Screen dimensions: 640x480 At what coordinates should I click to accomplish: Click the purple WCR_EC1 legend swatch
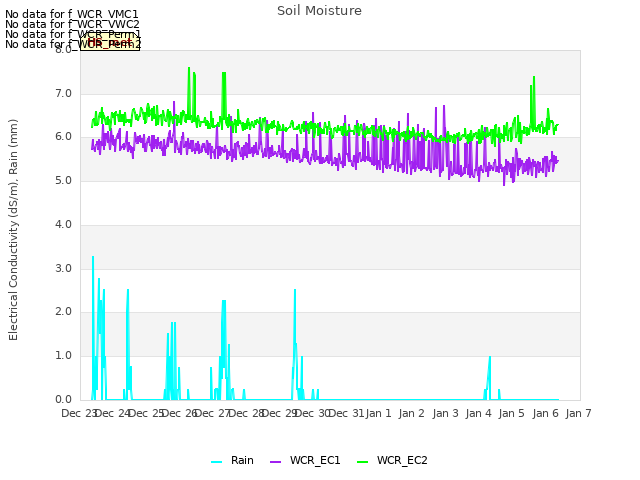276,462
